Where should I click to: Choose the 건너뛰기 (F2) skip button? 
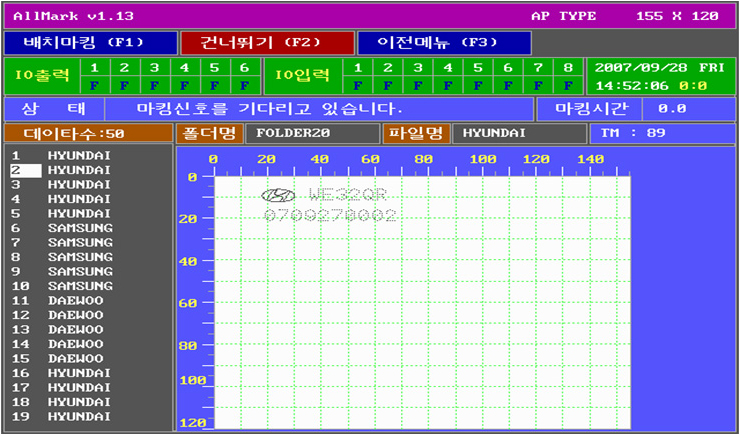[267, 43]
